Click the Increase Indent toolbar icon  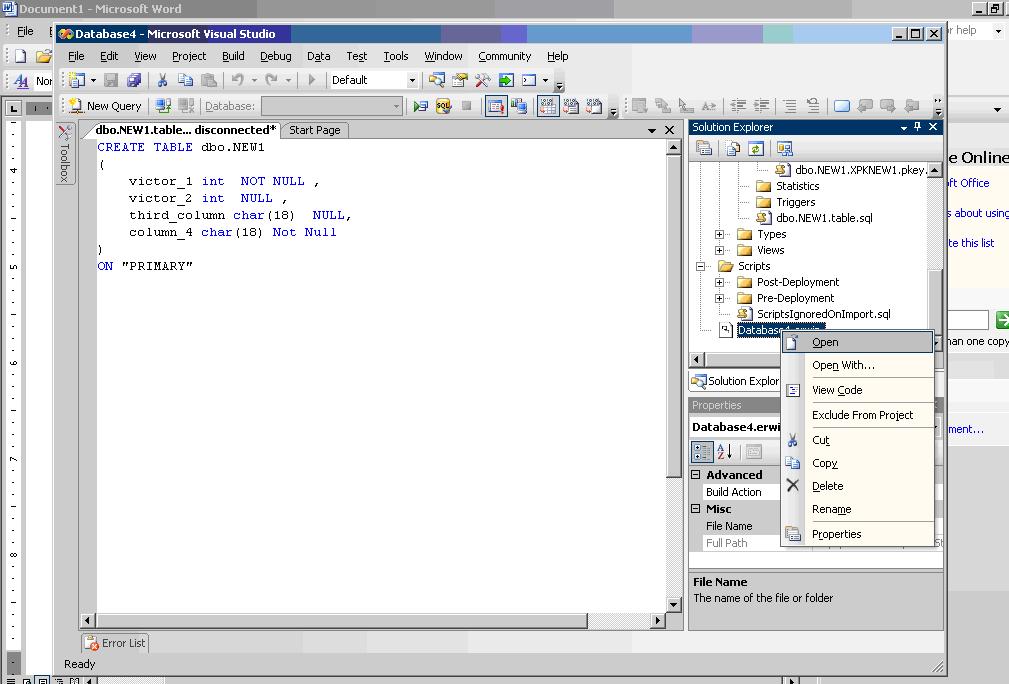coord(761,106)
